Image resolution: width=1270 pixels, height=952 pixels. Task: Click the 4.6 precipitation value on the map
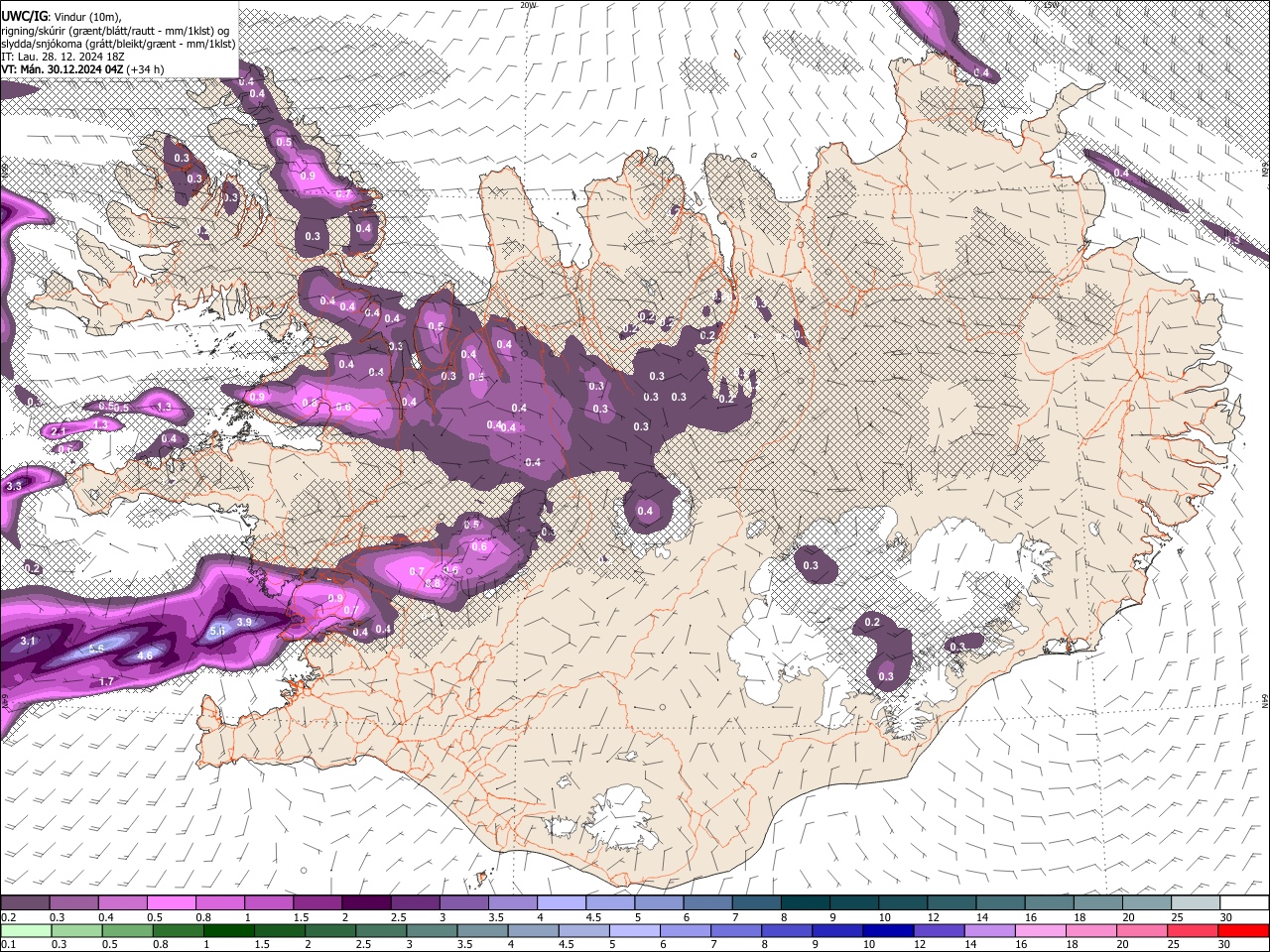[144, 655]
